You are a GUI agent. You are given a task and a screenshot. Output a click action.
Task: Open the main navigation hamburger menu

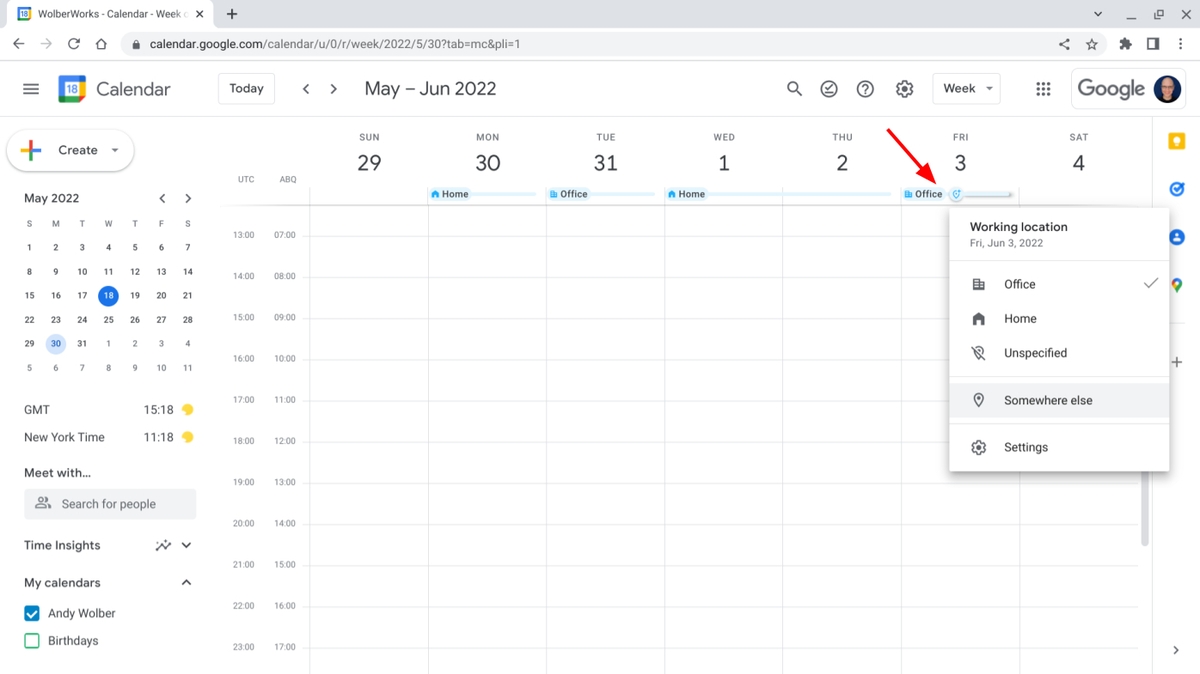click(30, 88)
